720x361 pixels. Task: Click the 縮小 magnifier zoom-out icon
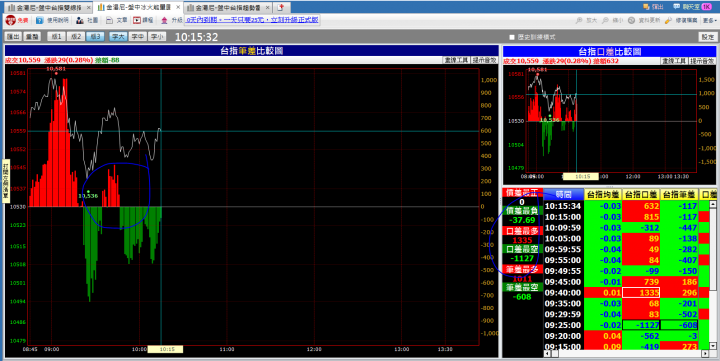605,20
